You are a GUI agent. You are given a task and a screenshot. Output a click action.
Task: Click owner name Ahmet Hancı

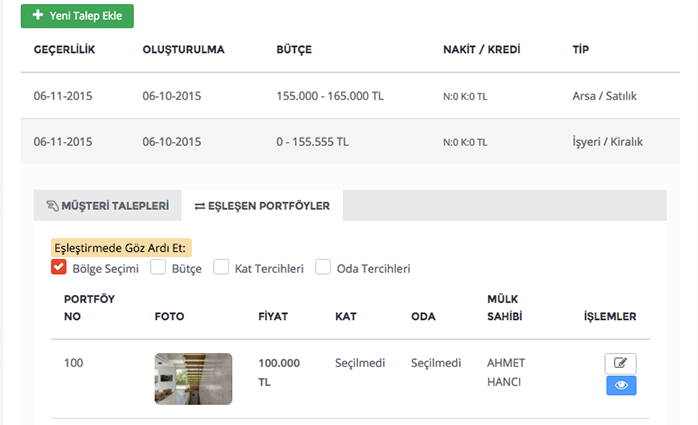(505, 372)
